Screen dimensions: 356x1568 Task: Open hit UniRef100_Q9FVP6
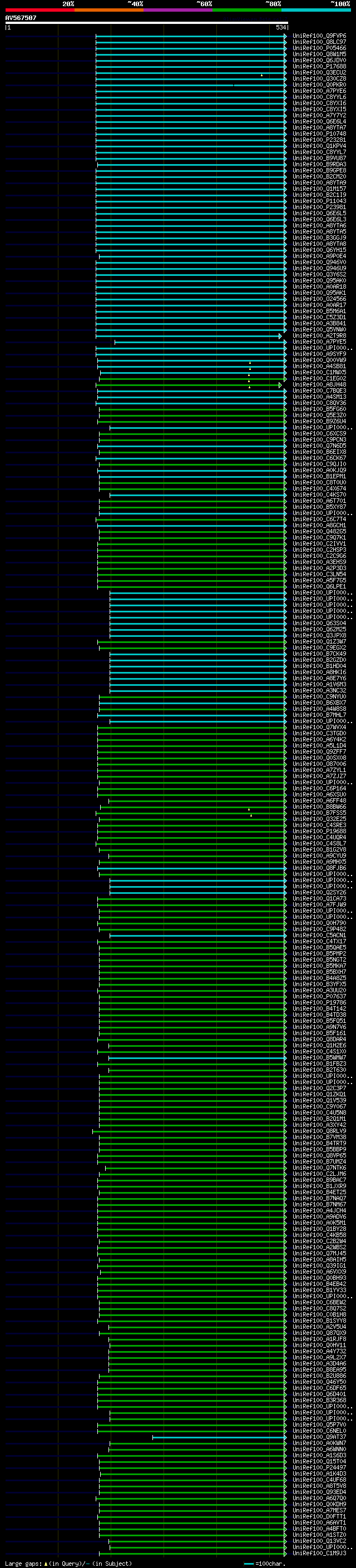coord(319,36)
